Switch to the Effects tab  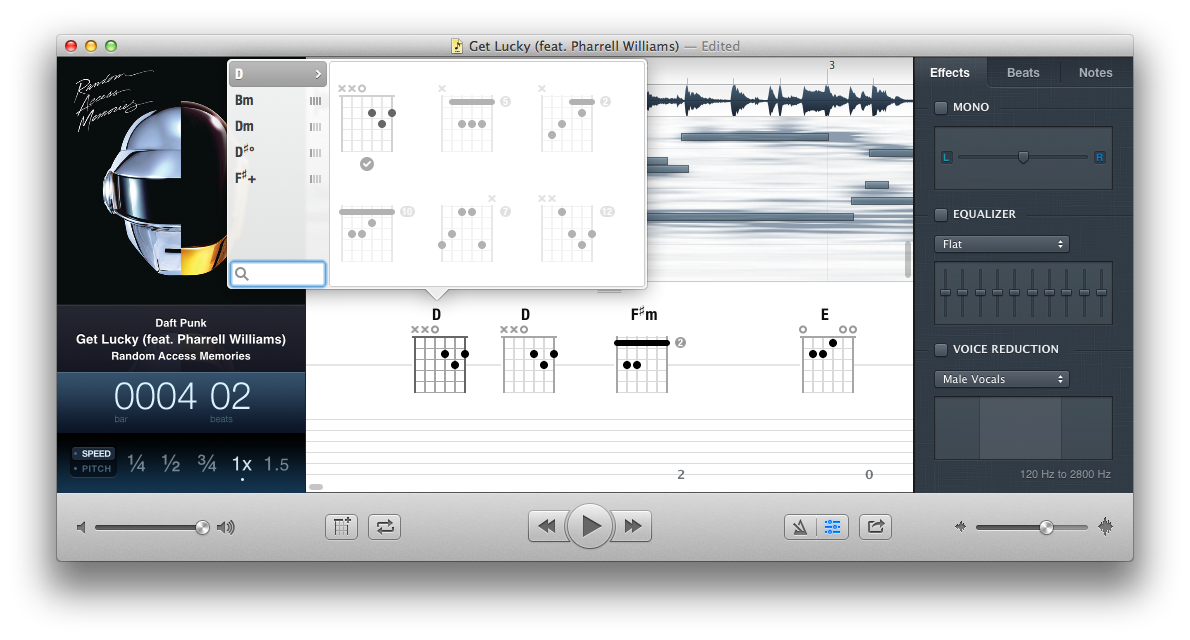pyautogui.click(x=949, y=73)
